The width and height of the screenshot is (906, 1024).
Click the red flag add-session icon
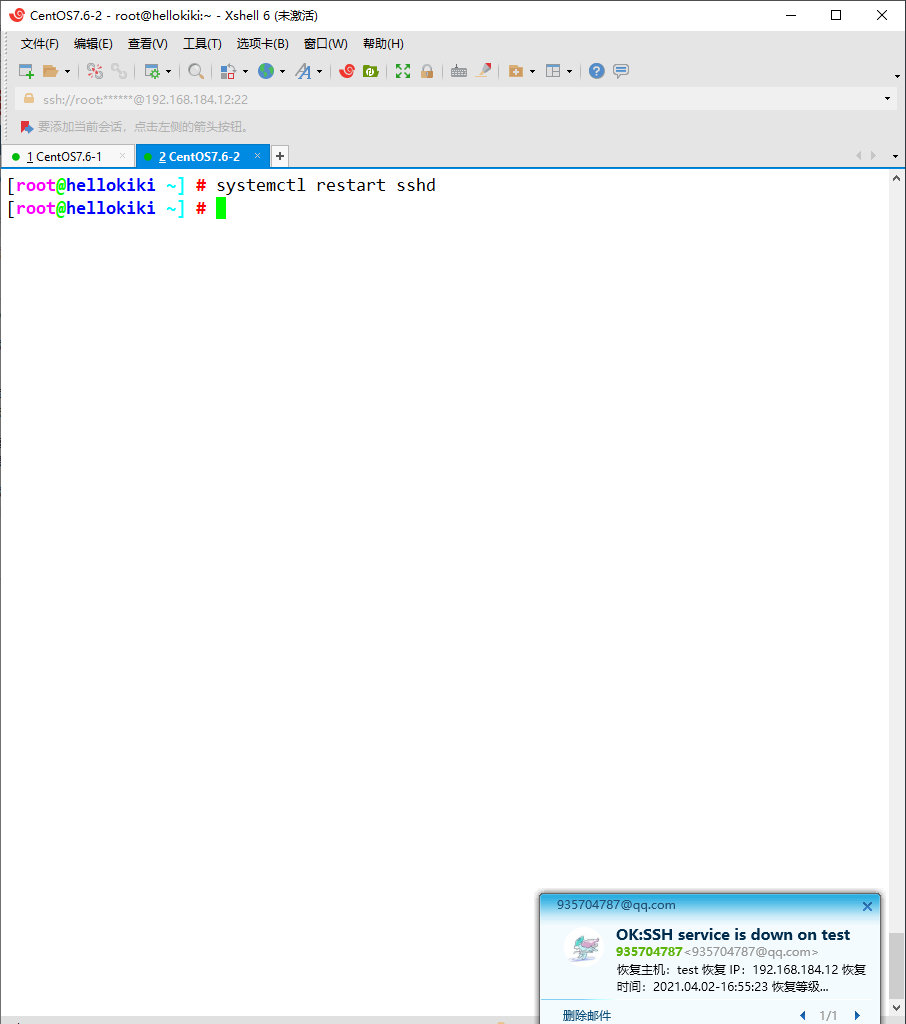click(x=26, y=127)
